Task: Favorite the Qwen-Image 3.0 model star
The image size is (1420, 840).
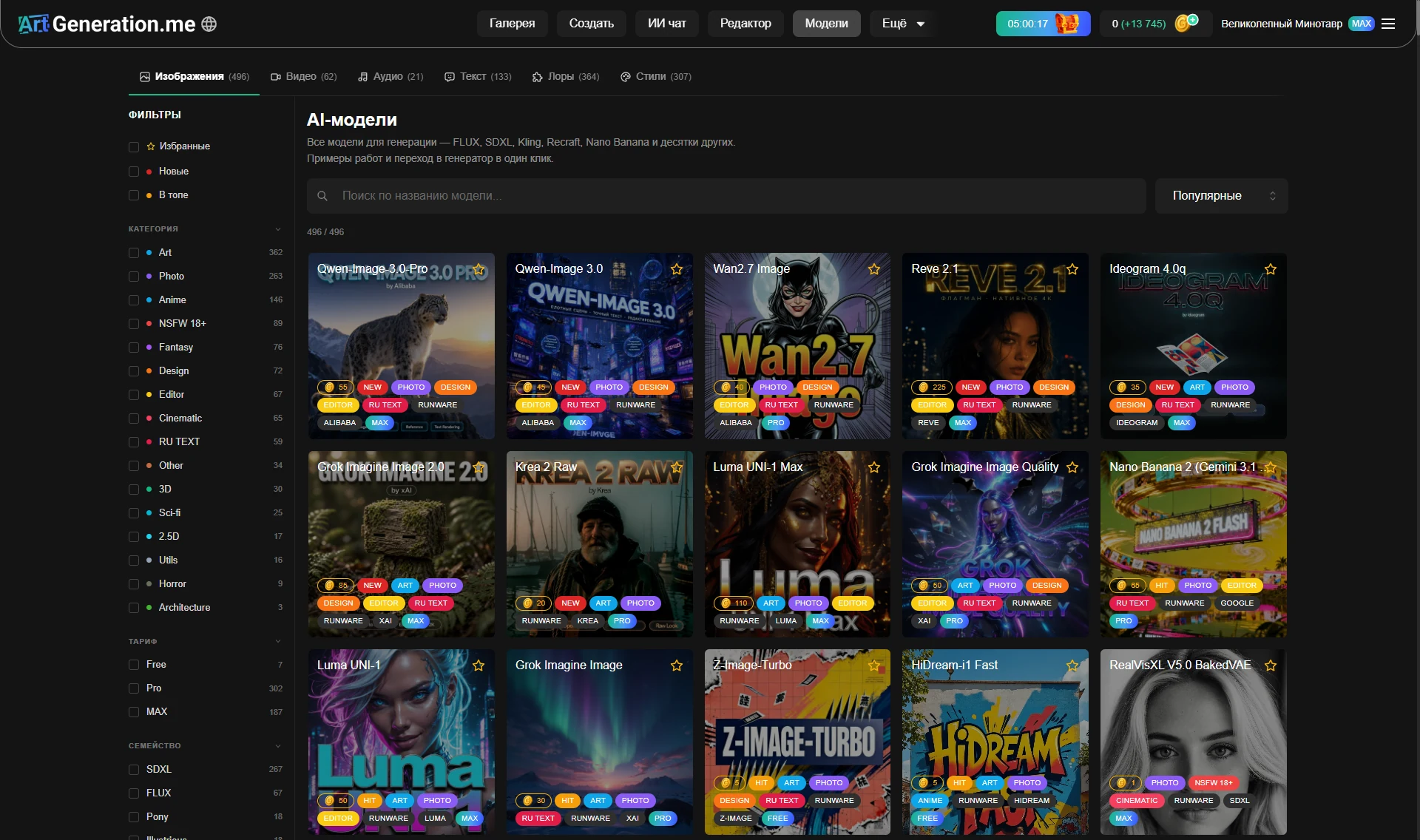Action: [677, 269]
